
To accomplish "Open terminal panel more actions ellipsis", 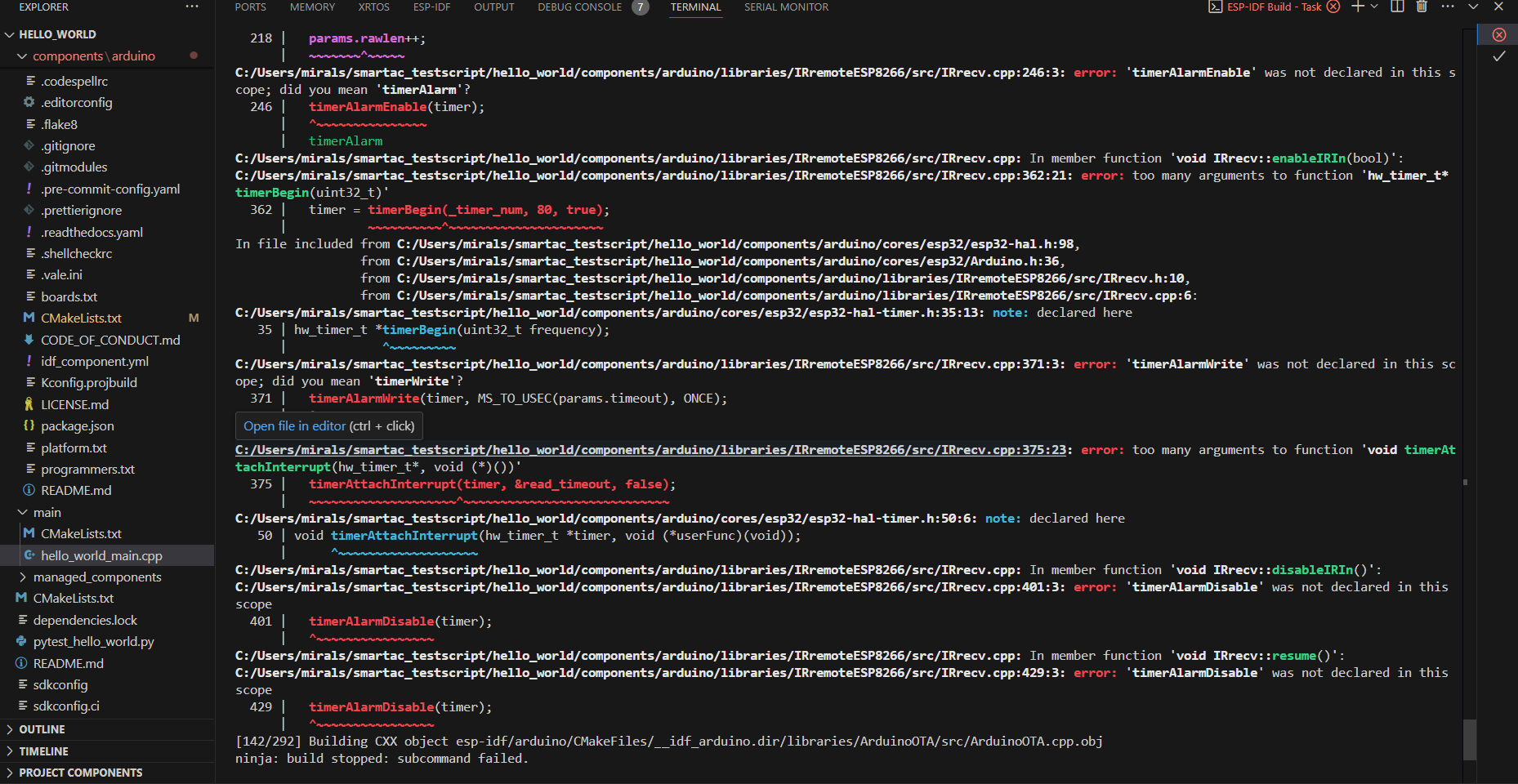I will [x=1448, y=7].
